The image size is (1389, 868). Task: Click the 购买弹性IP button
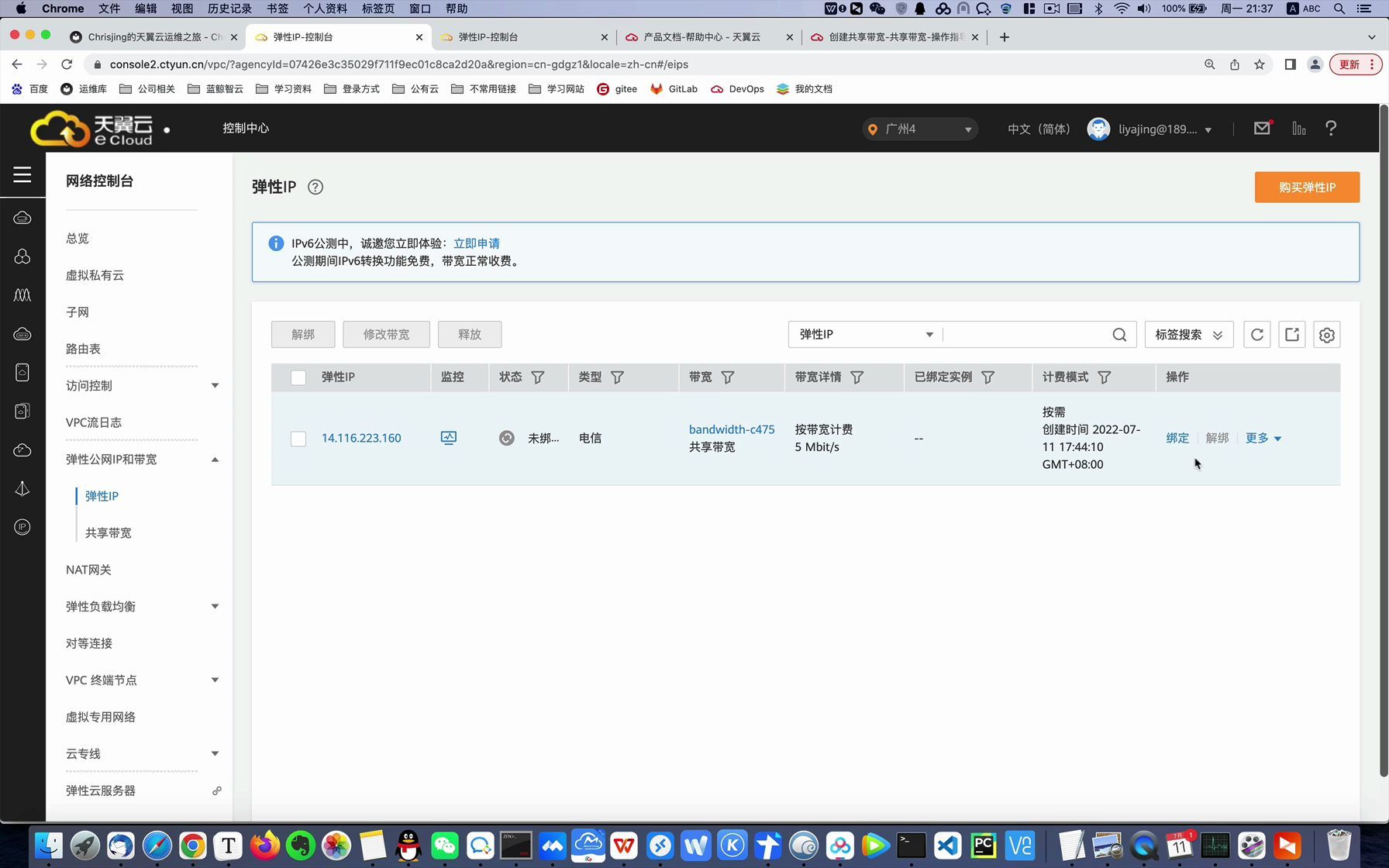(x=1307, y=187)
